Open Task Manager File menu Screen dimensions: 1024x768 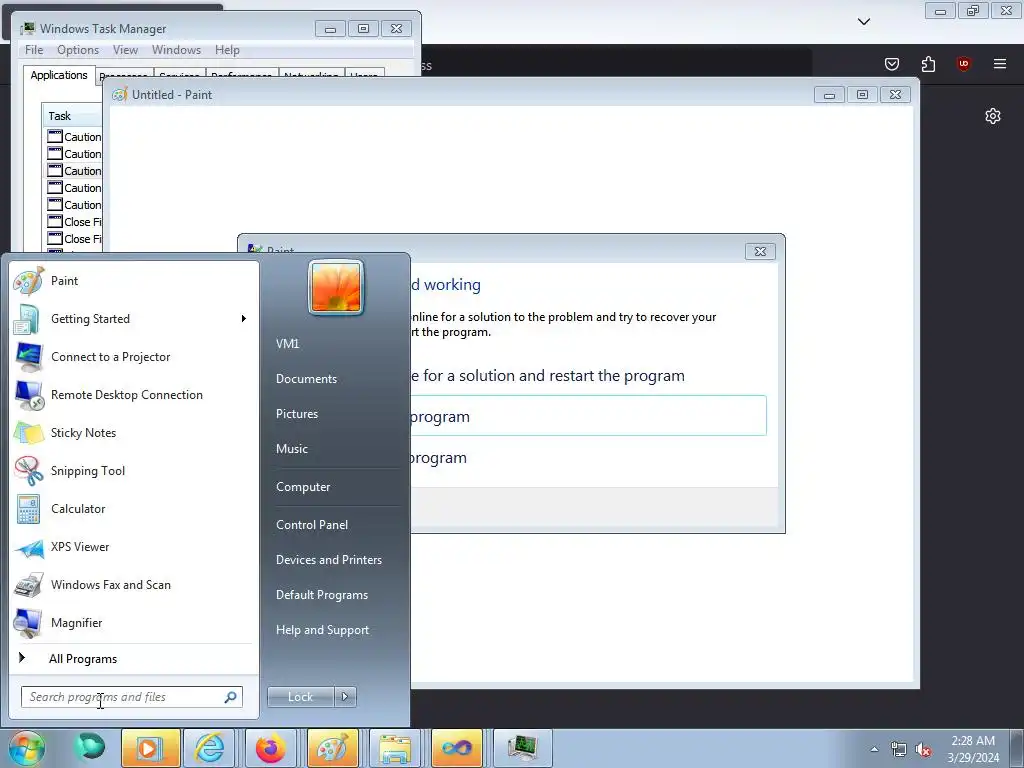click(x=34, y=50)
